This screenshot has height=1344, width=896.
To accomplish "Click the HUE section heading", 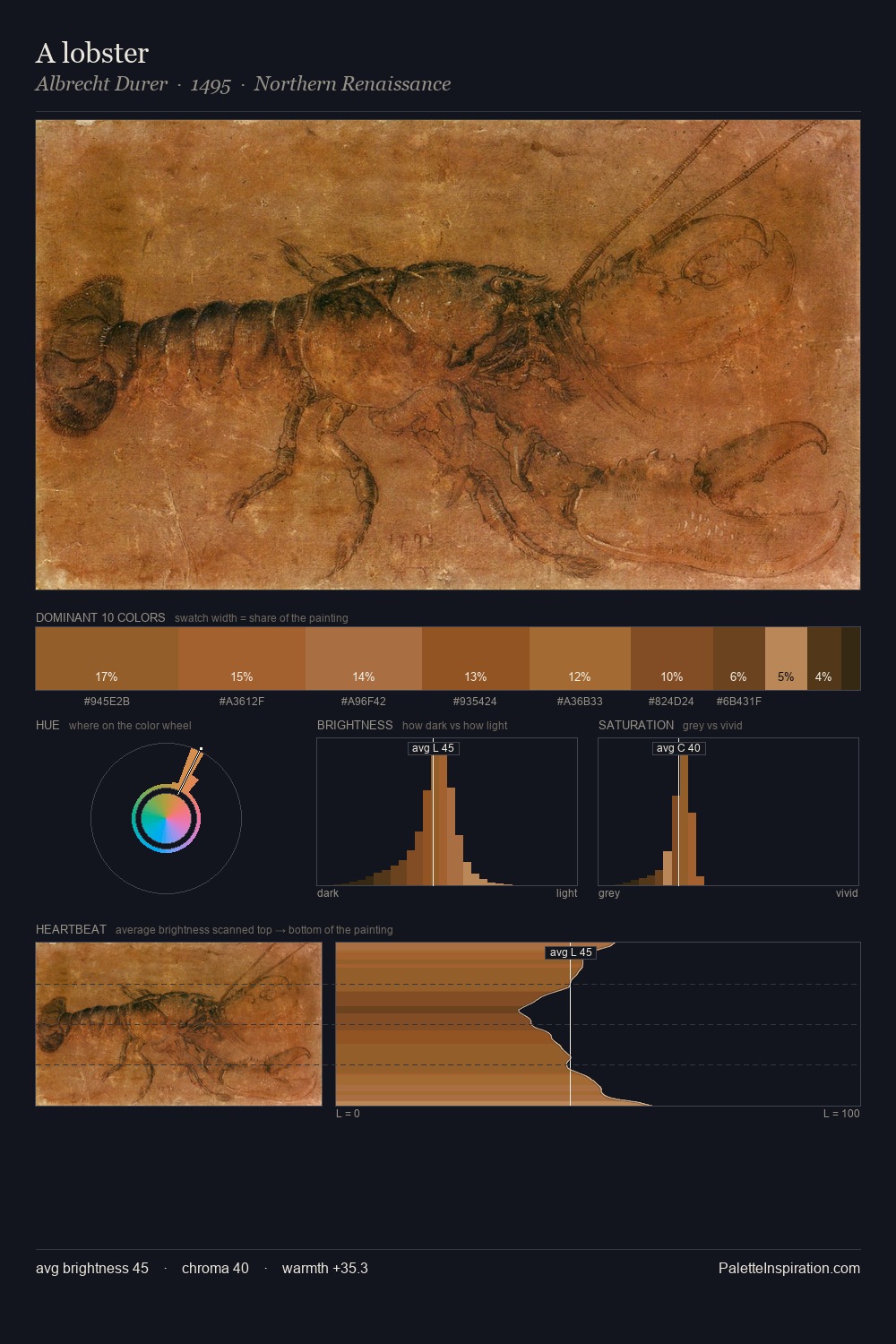I will click(47, 725).
